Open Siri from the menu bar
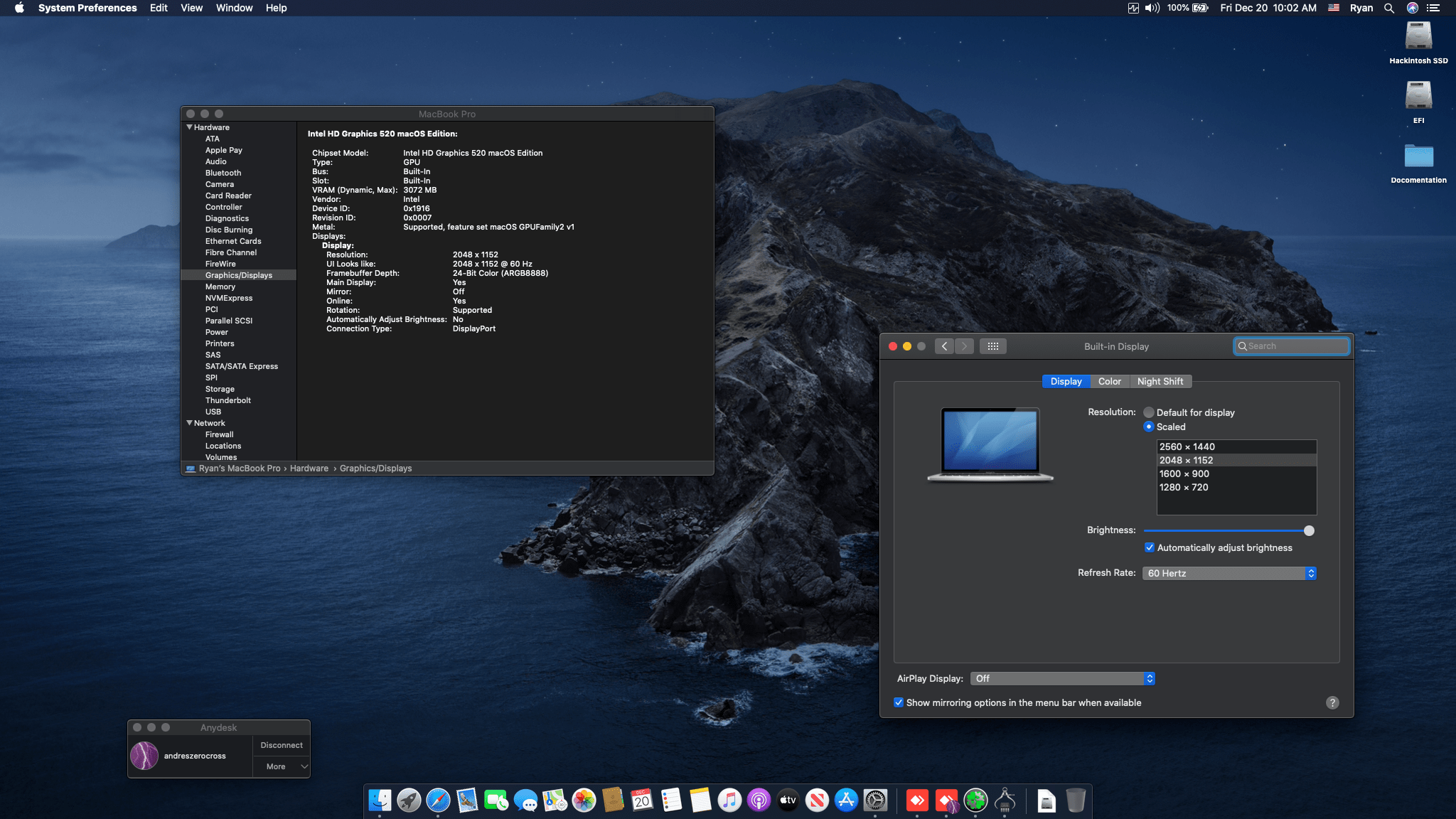1456x819 pixels. pyautogui.click(x=1412, y=8)
